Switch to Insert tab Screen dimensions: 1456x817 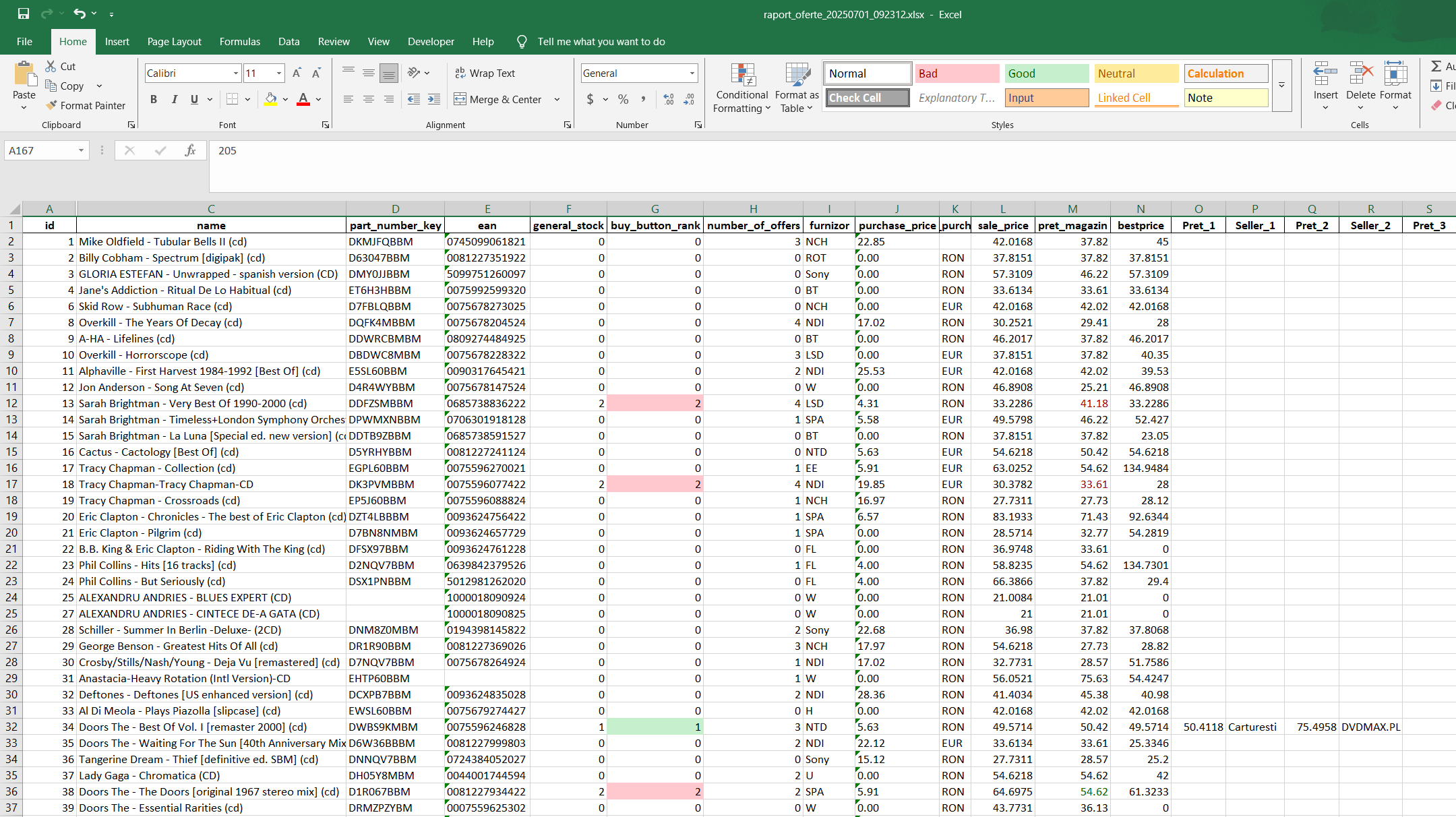pos(117,41)
